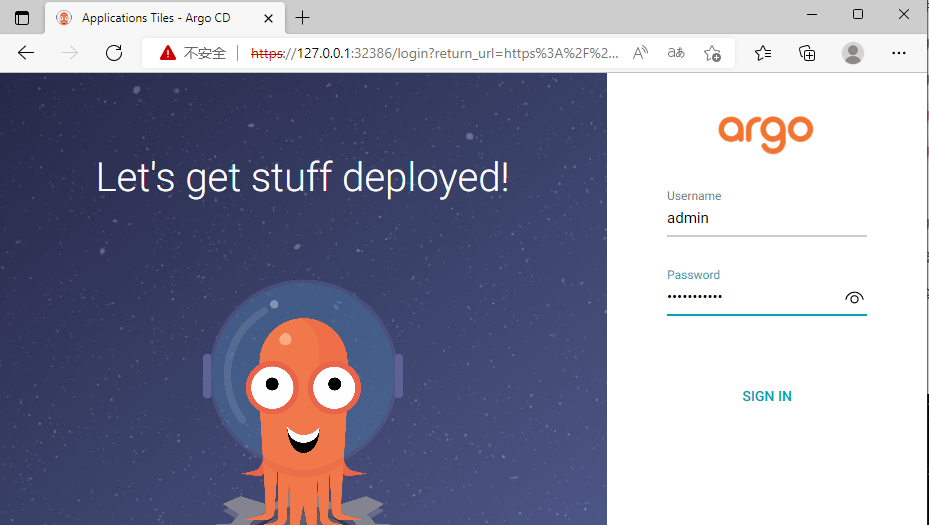Image resolution: width=929 pixels, height=525 pixels.
Task: Open the Settings and more ellipsis menu
Action: (899, 53)
